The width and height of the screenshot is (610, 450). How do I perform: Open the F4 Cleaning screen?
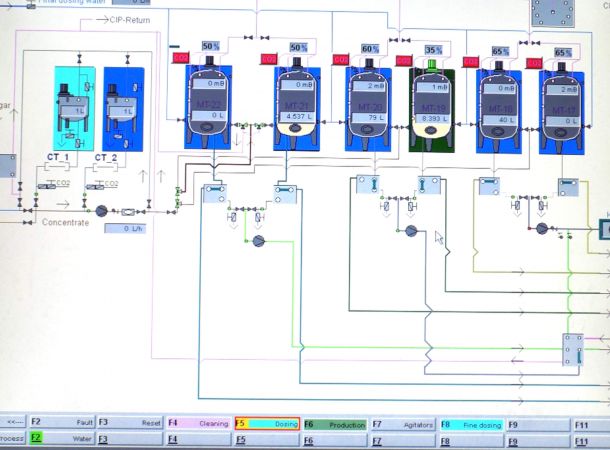(x=198, y=424)
